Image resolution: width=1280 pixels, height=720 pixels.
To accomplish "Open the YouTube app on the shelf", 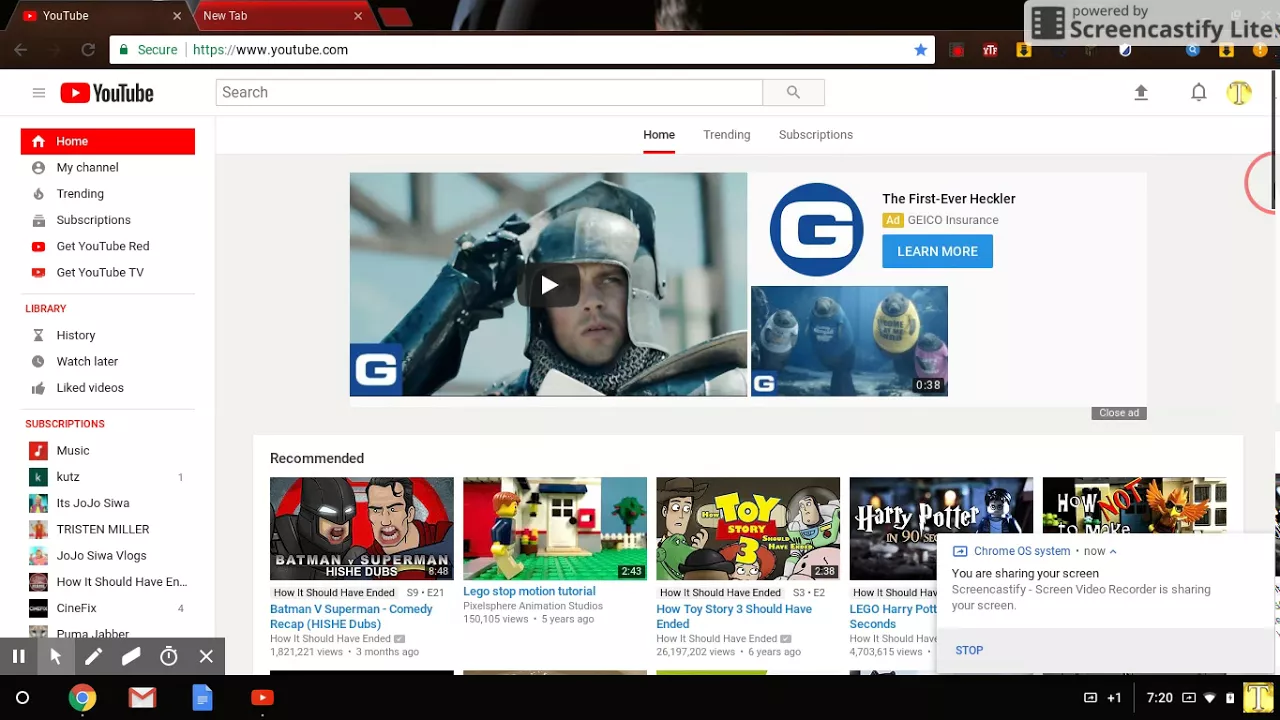I will pos(262,698).
